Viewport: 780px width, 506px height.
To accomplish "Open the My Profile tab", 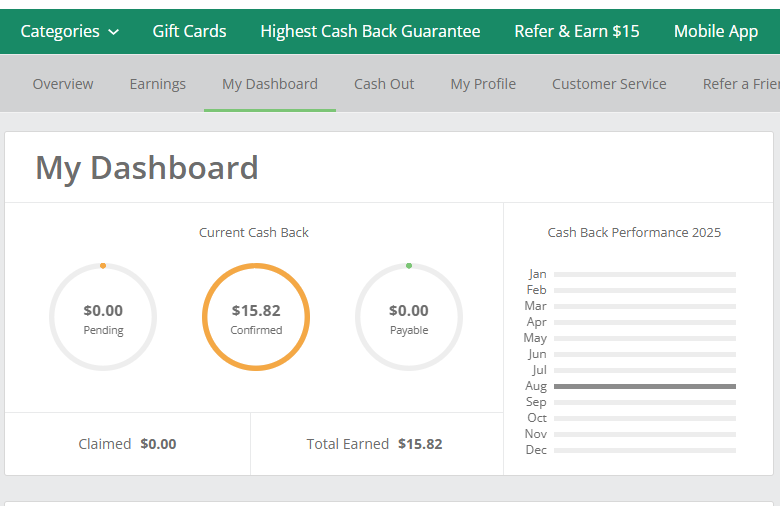I will [483, 84].
